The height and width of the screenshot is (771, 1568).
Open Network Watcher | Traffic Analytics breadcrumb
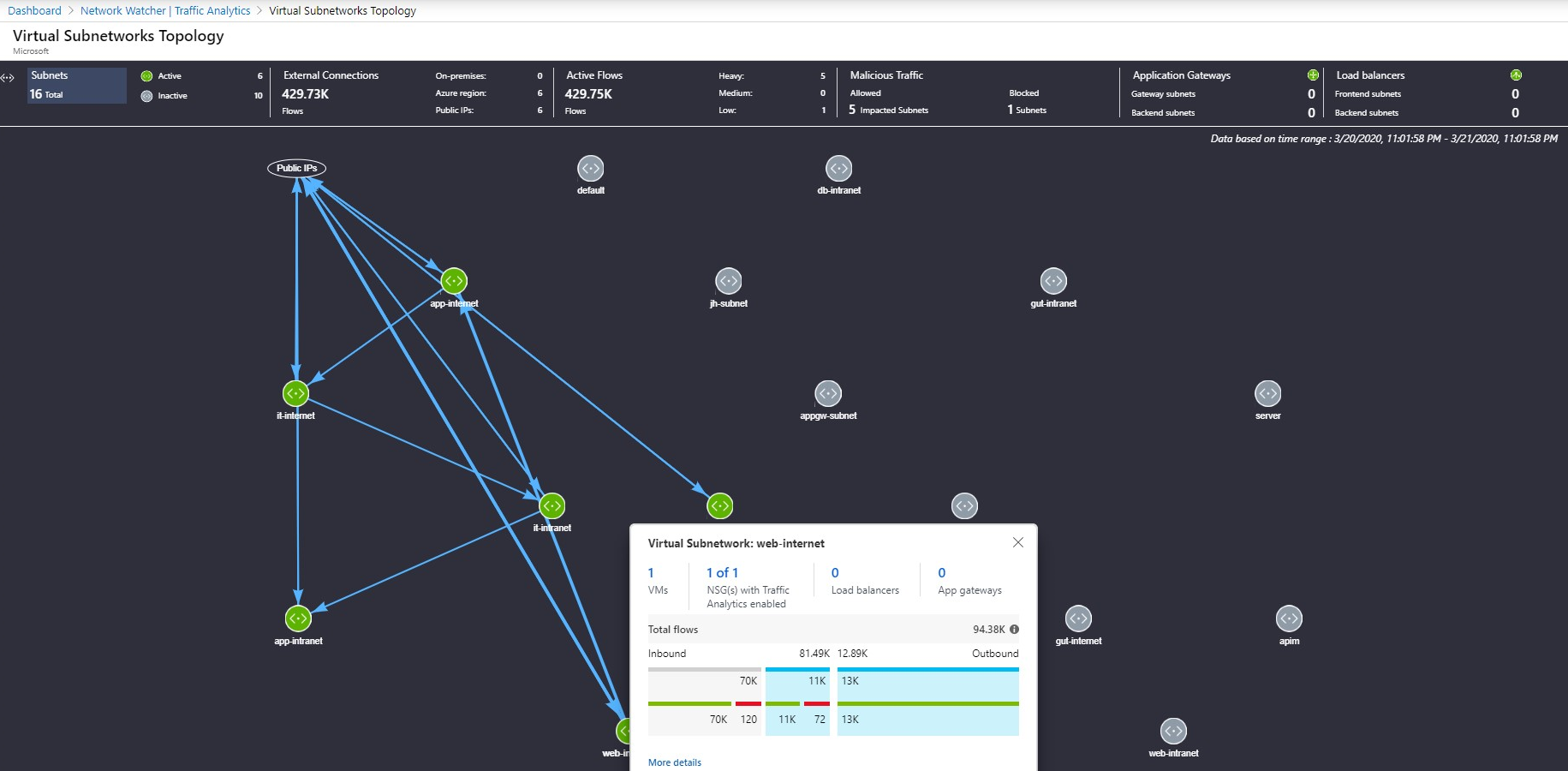(x=165, y=10)
